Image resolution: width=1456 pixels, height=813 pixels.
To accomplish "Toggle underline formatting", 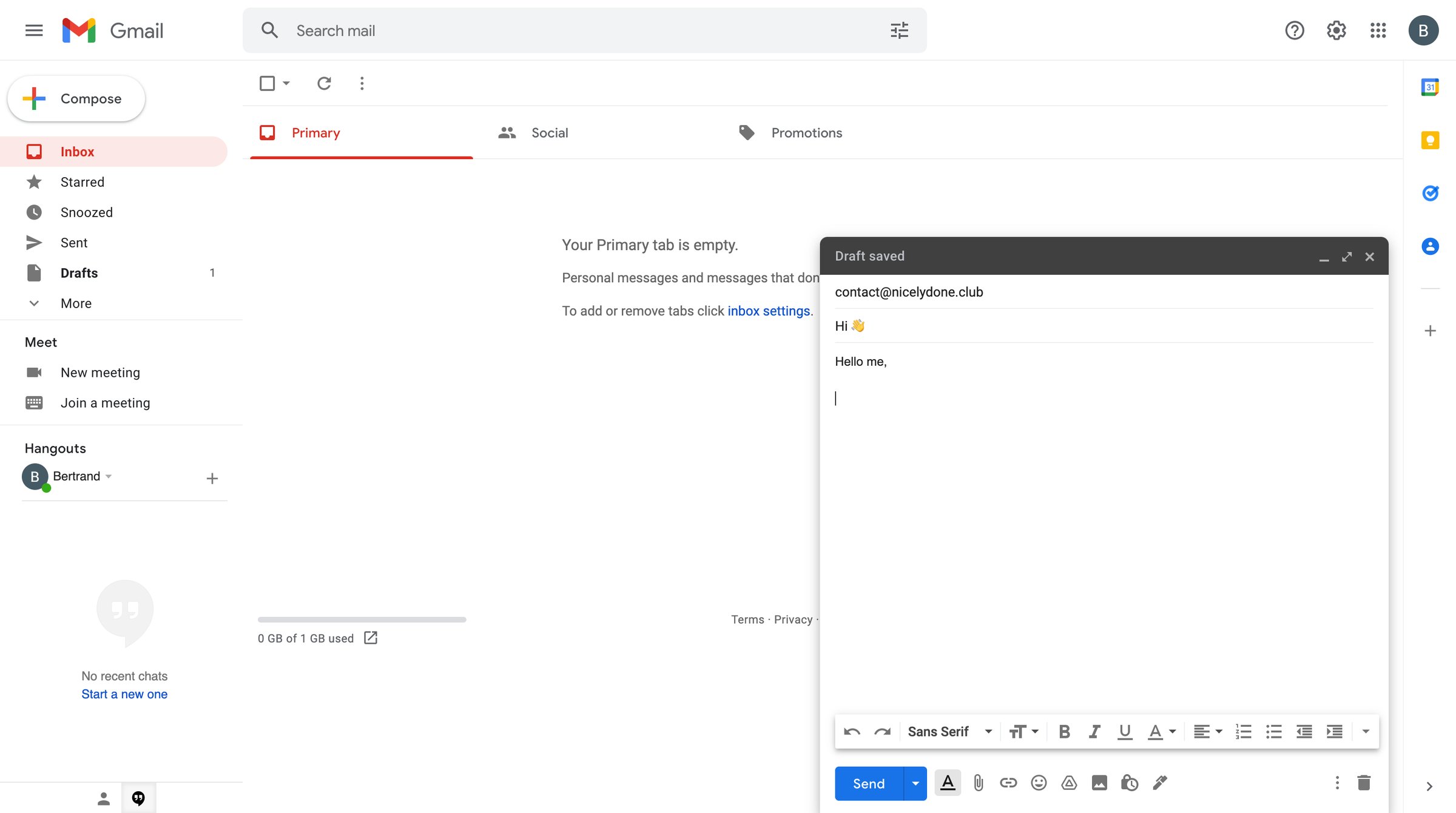I will [x=1125, y=732].
